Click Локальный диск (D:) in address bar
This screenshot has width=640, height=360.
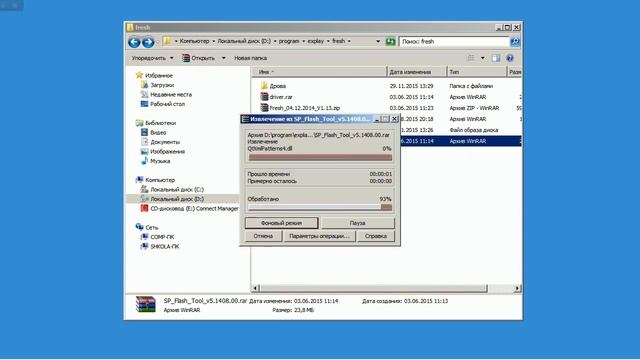click(244, 41)
